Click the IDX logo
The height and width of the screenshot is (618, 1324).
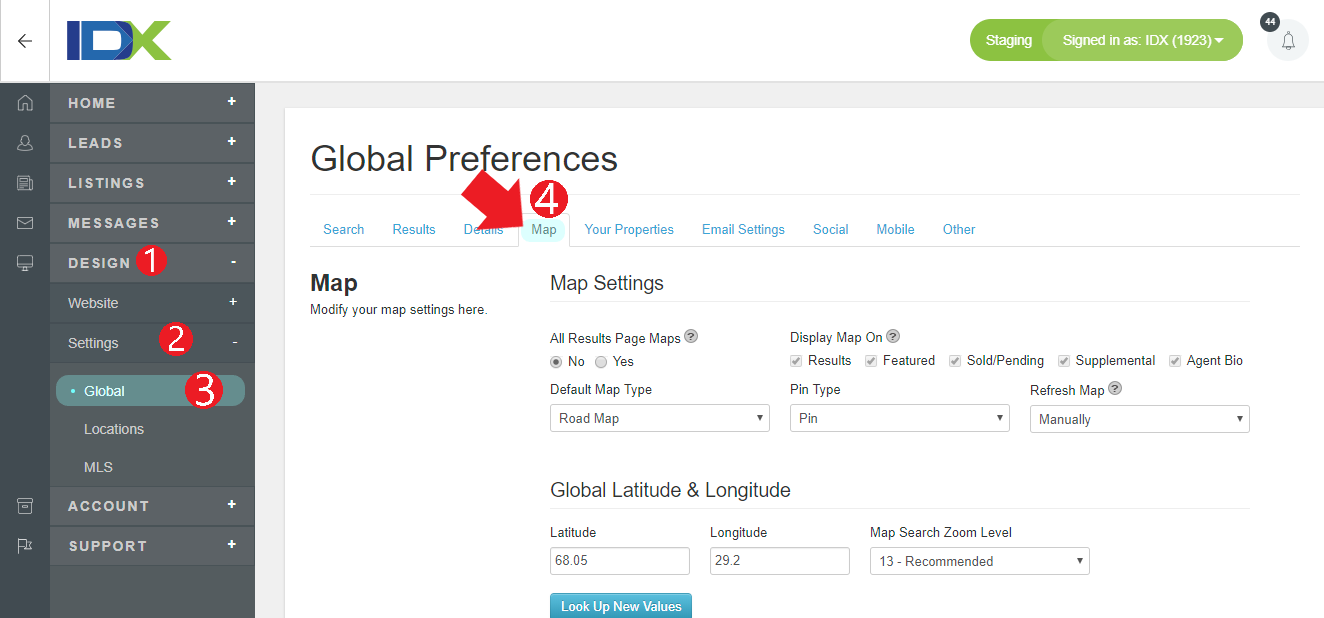pyautogui.click(x=119, y=41)
